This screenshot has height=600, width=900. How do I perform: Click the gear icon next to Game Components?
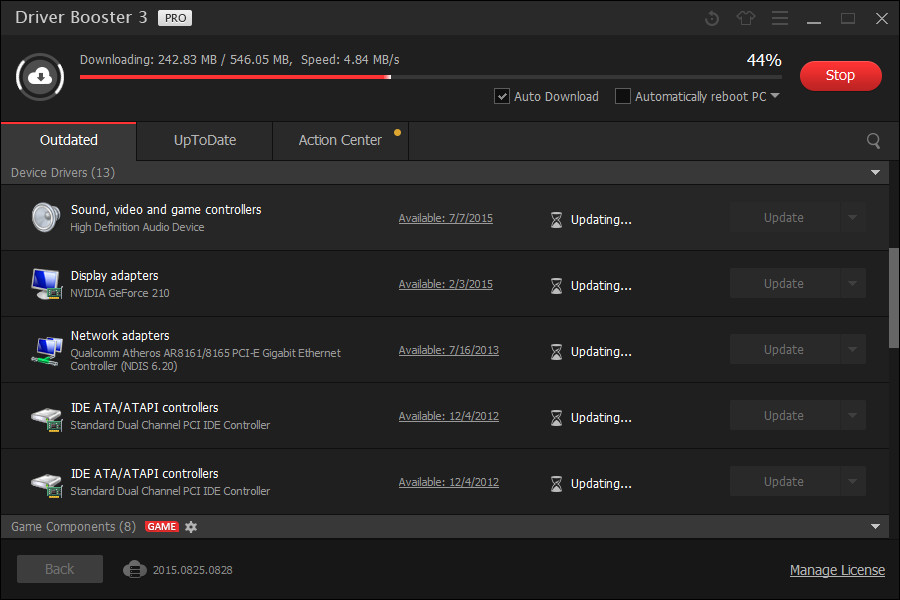point(190,526)
